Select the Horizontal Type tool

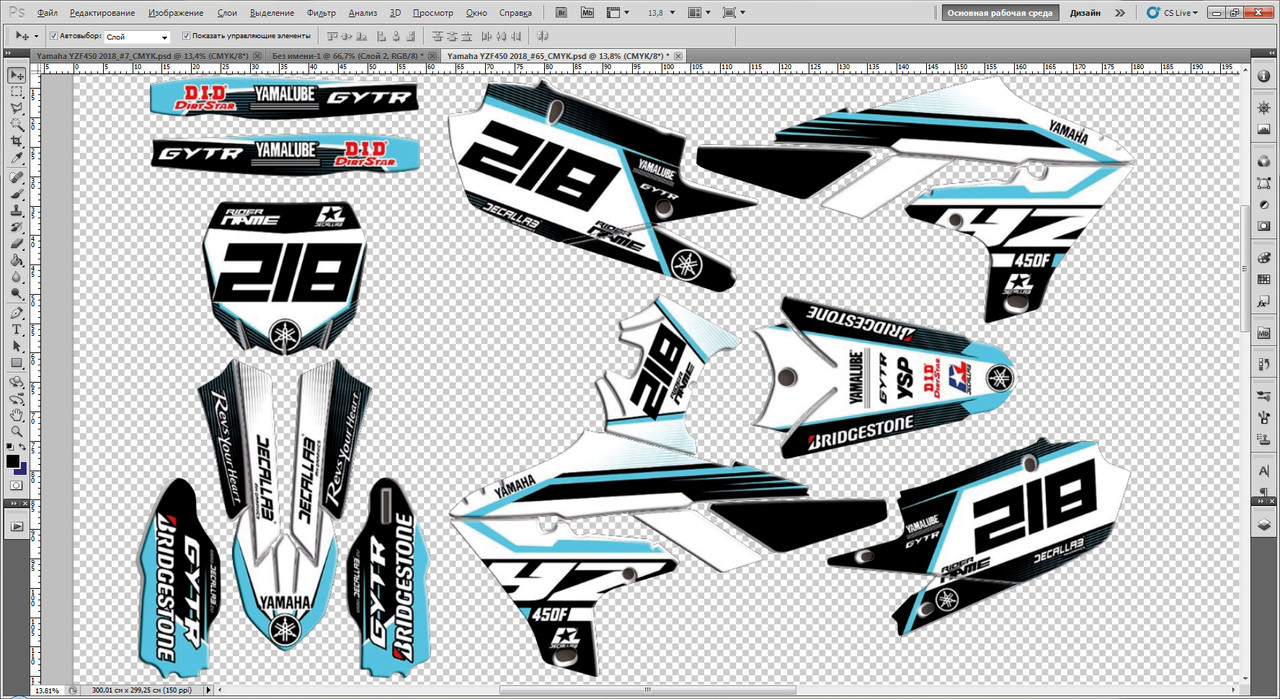[17, 330]
